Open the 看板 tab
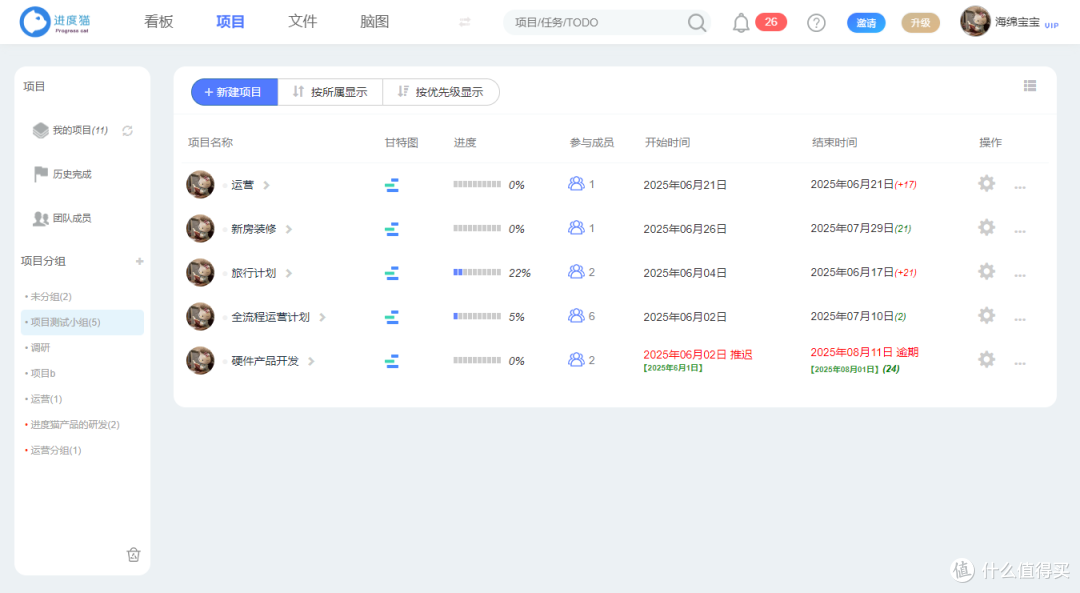The width and height of the screenshot is (1080, 593). click(x=158, y=22)
